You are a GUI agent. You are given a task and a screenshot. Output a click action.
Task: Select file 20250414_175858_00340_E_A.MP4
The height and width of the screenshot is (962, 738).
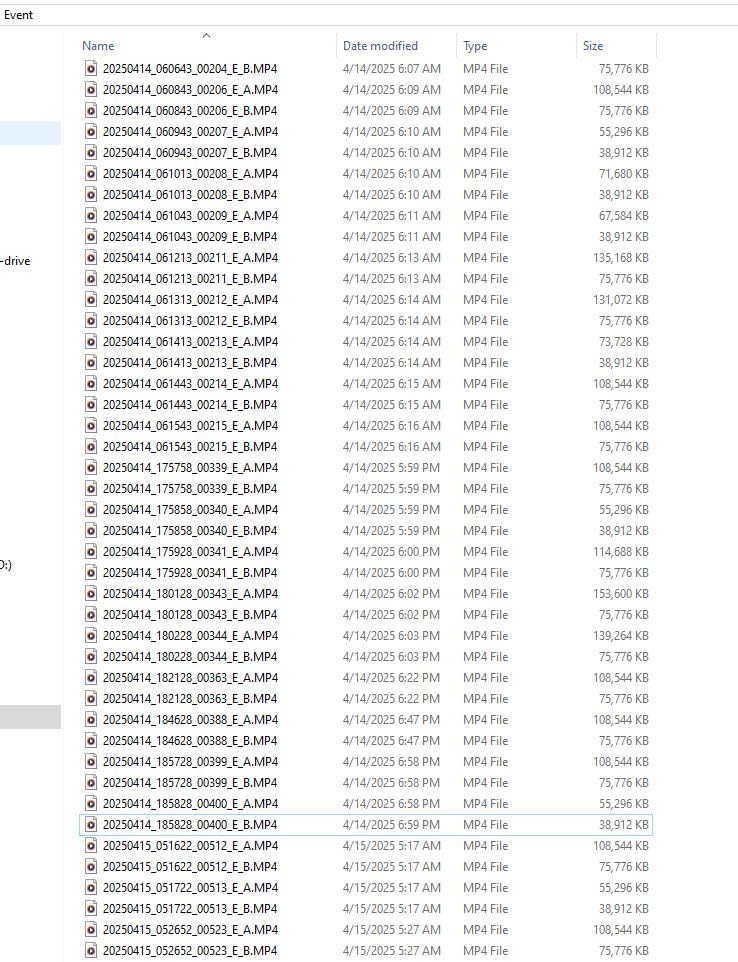click(190, 510)
